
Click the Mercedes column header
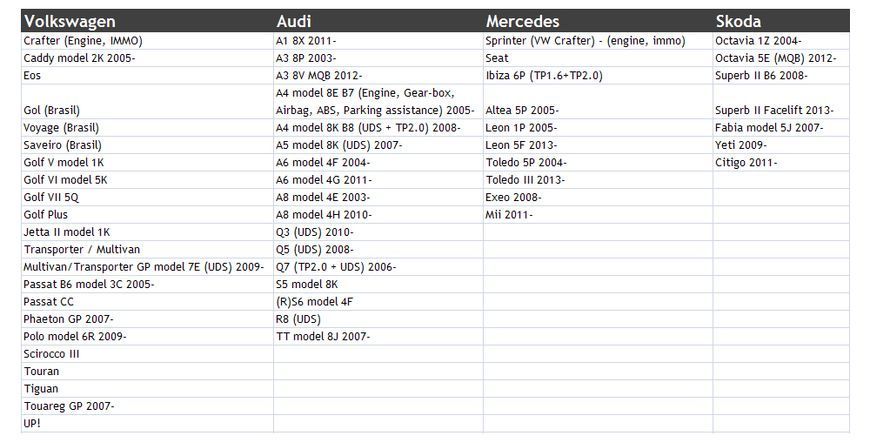click(x=598, y=21)
